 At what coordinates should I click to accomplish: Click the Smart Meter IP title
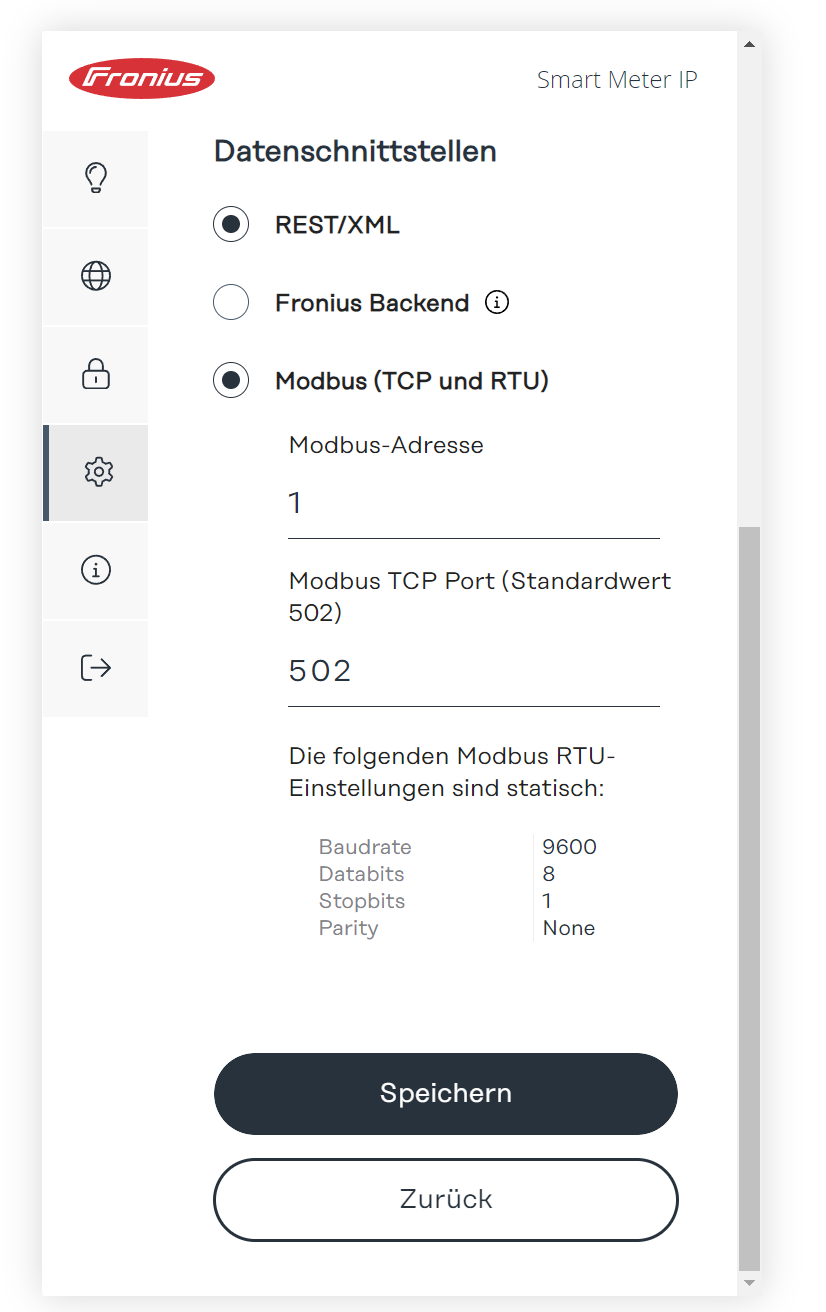(617, 80)
